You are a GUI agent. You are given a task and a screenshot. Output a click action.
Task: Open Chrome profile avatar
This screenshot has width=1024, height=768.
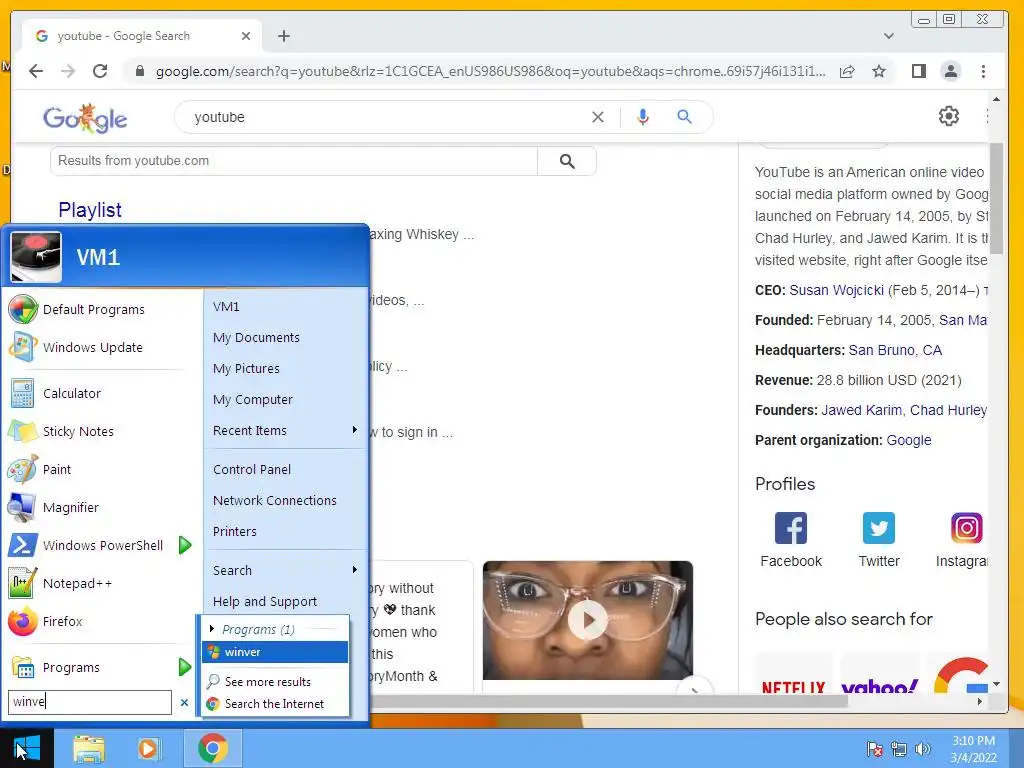pos(951,71)
